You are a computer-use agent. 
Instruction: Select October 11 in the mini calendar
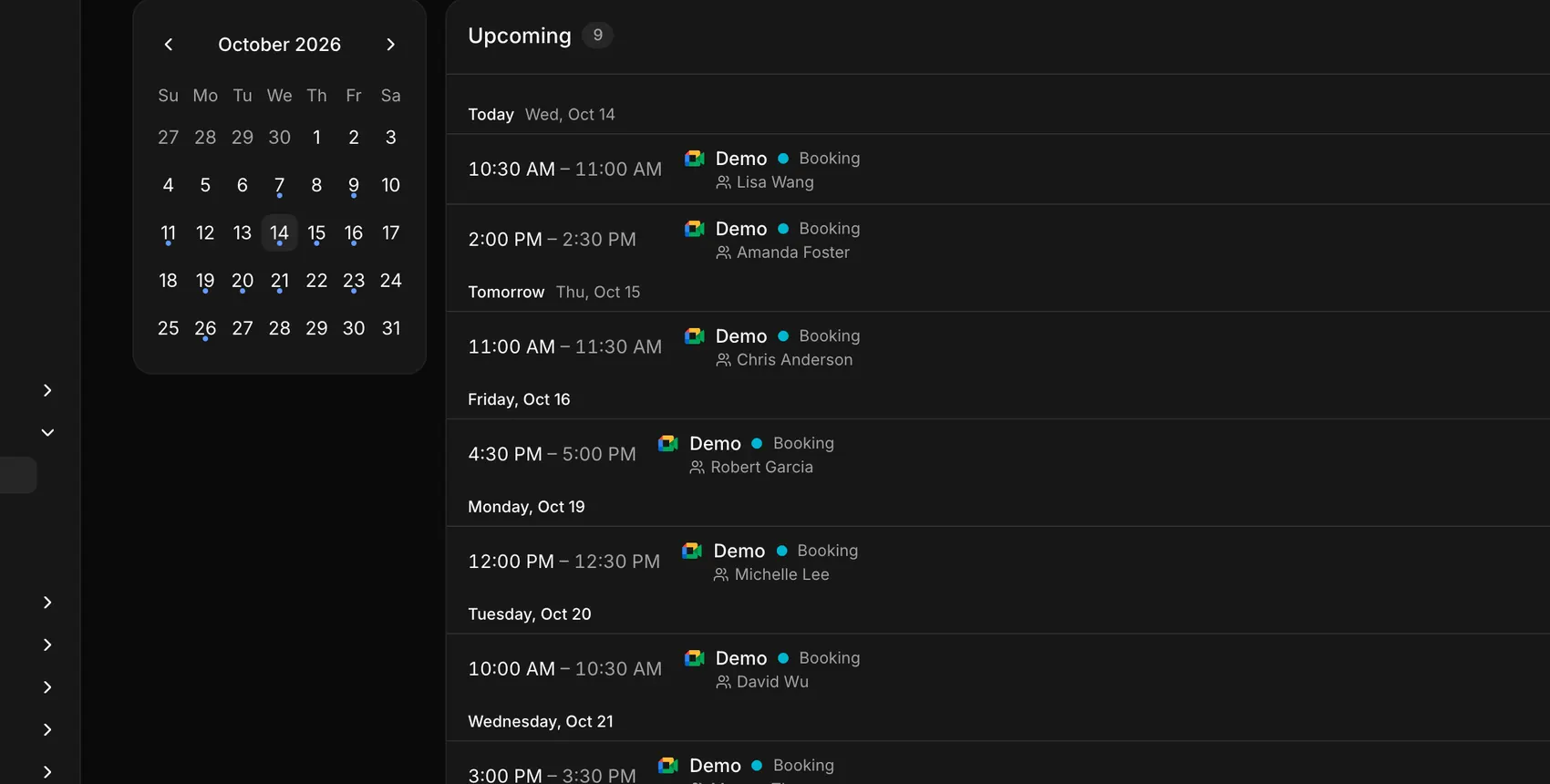pos(168,233)
